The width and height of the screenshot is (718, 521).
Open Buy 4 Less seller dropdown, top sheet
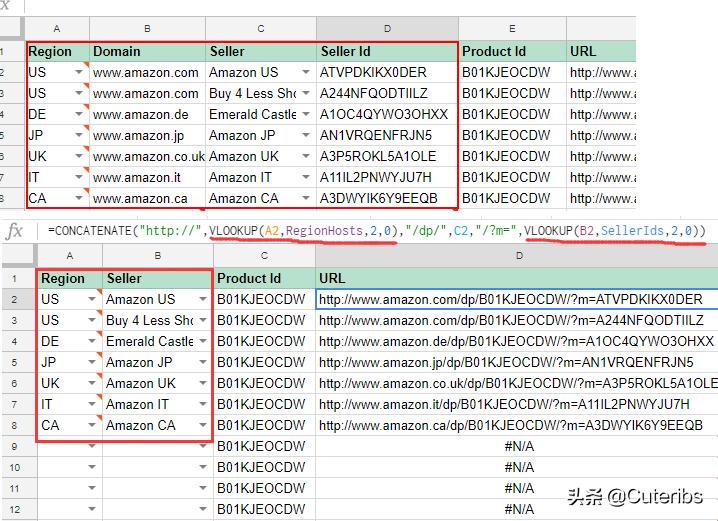[306, 93]
